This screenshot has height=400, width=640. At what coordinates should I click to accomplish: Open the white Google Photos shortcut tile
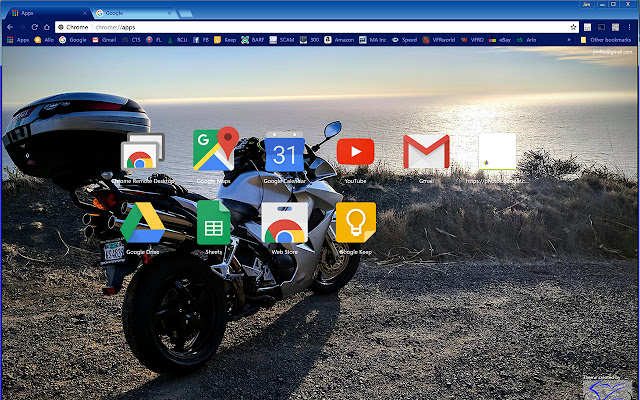point(497,151)
